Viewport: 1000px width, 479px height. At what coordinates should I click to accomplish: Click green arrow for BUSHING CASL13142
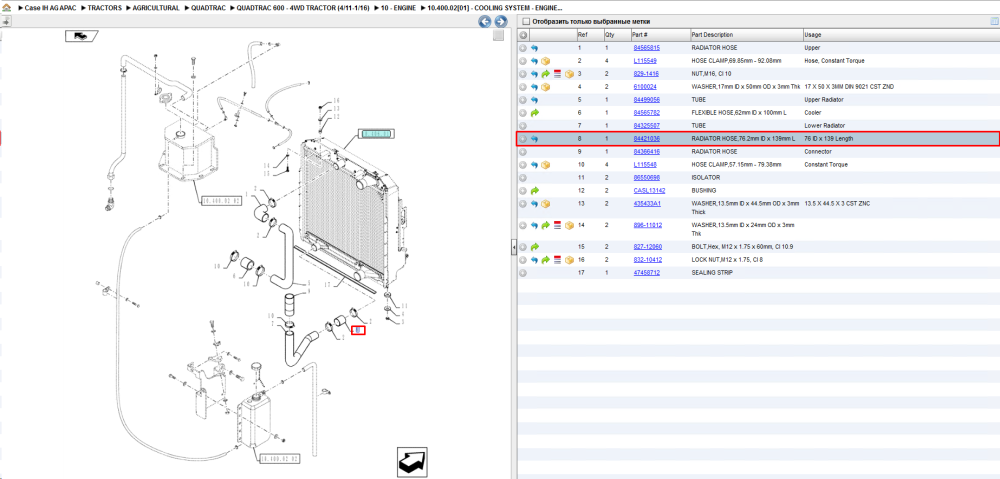[534, 191]
